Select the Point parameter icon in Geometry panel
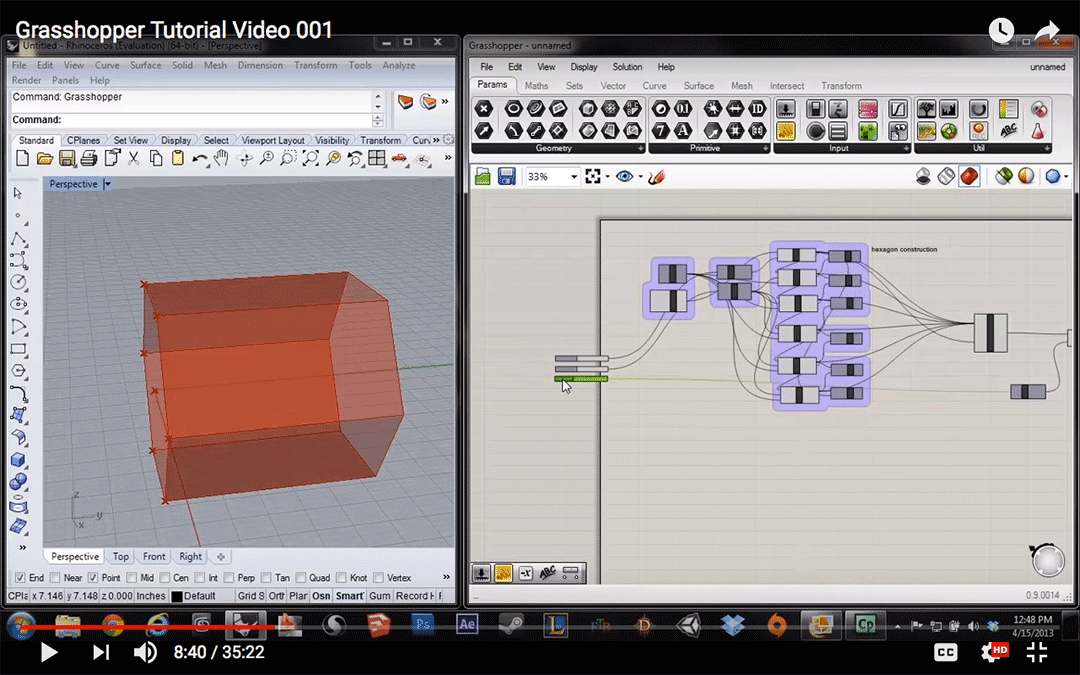The image size is (1080, 675). [484, 109]
